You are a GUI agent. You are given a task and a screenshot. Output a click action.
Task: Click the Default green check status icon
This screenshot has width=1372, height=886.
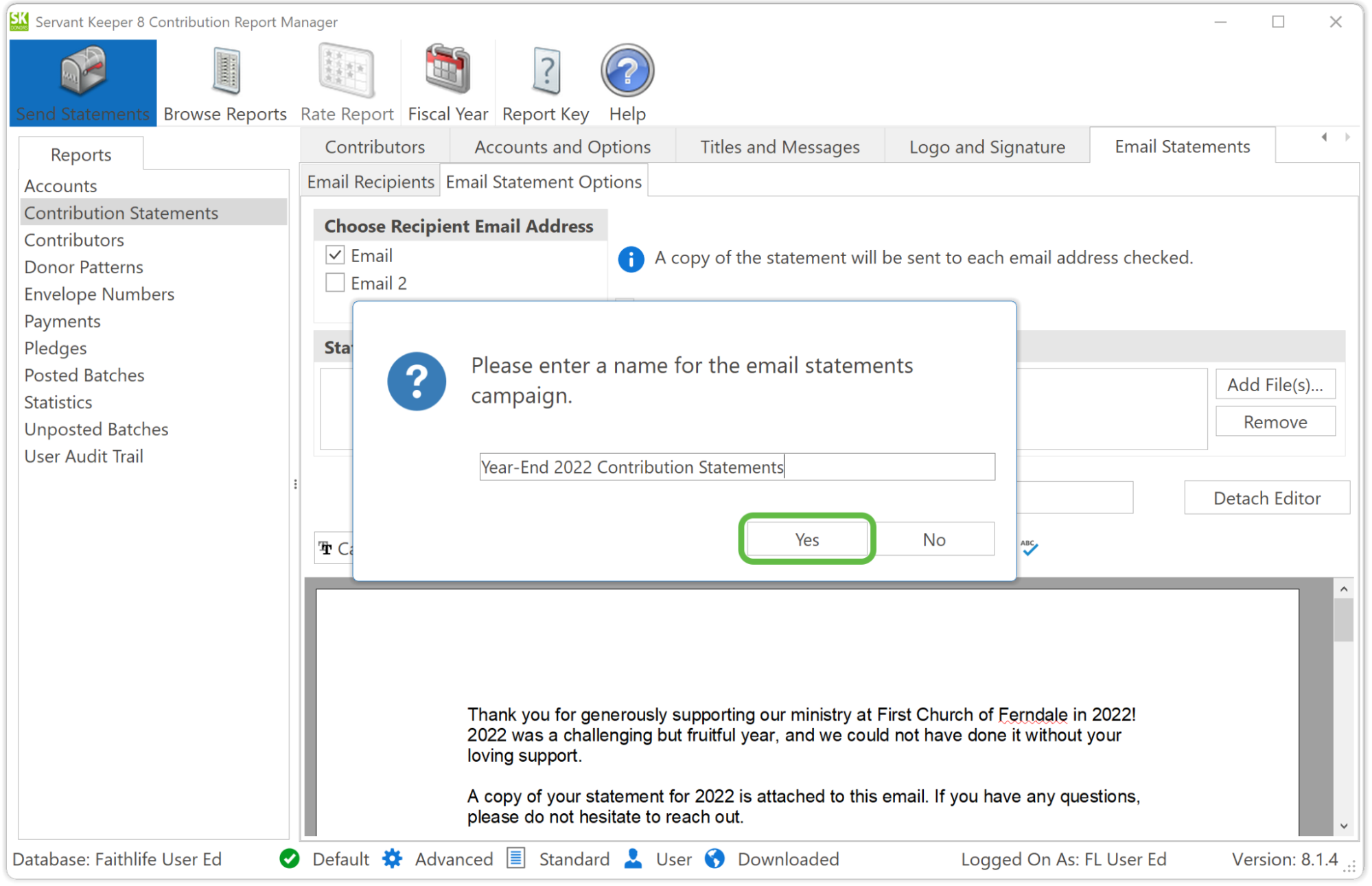(x=290, y=859)
